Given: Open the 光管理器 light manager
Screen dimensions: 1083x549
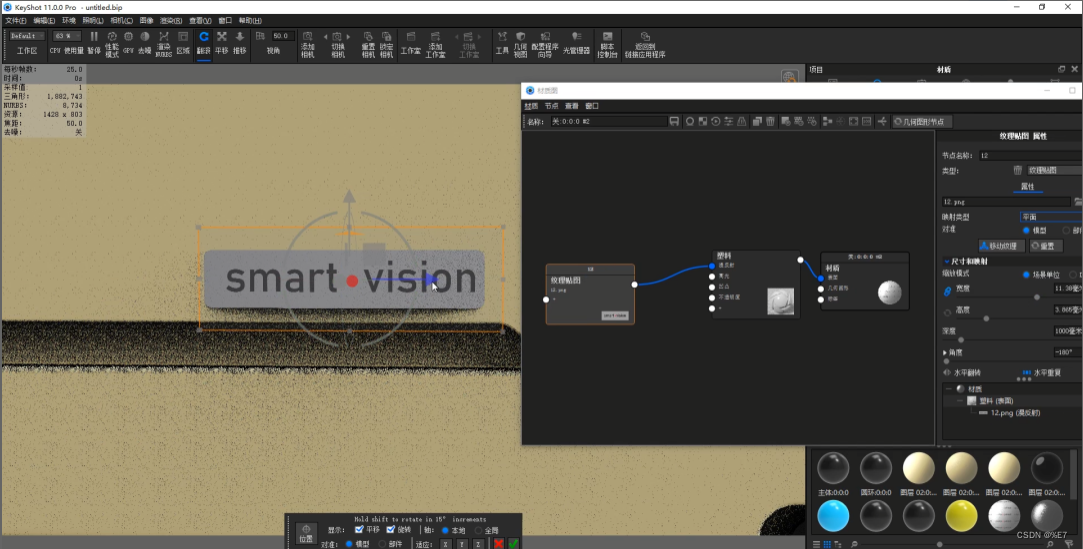Looking at the screenshot, I should [x=577, y=37].
